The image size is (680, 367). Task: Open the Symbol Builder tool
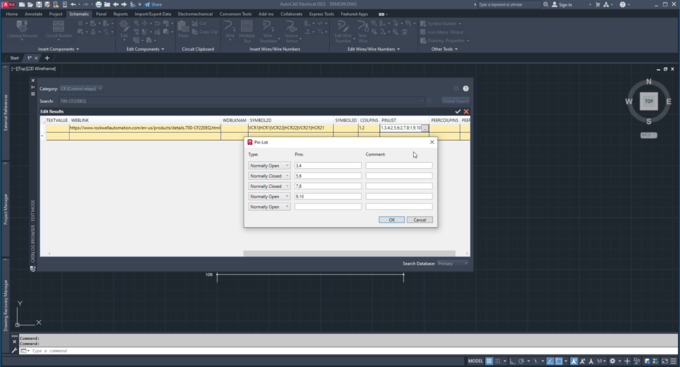pos(441,23)
